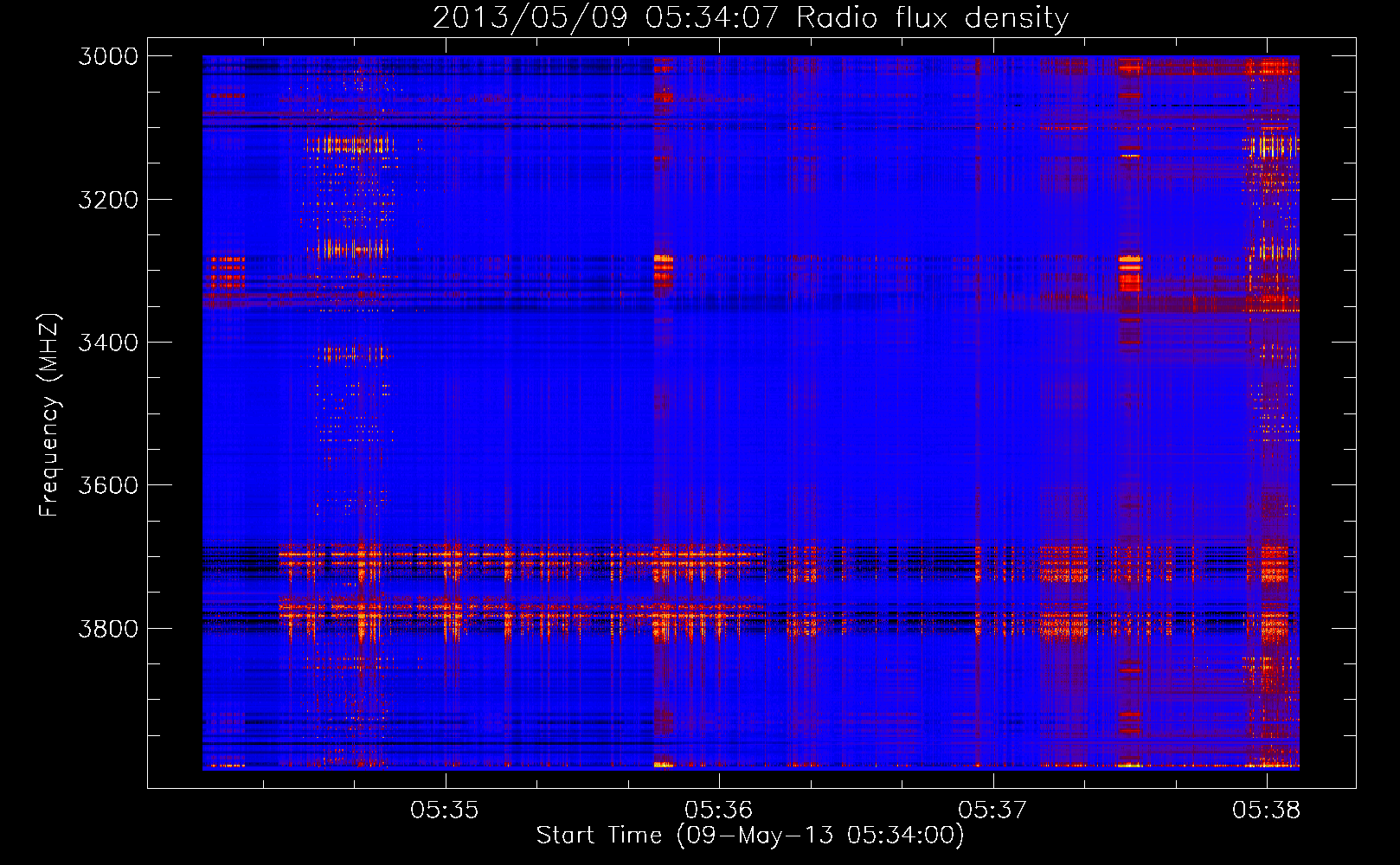This screenshot has height=865, width=1400.
Task: Click the 05:35 time tick label
Action: (445, 811)
